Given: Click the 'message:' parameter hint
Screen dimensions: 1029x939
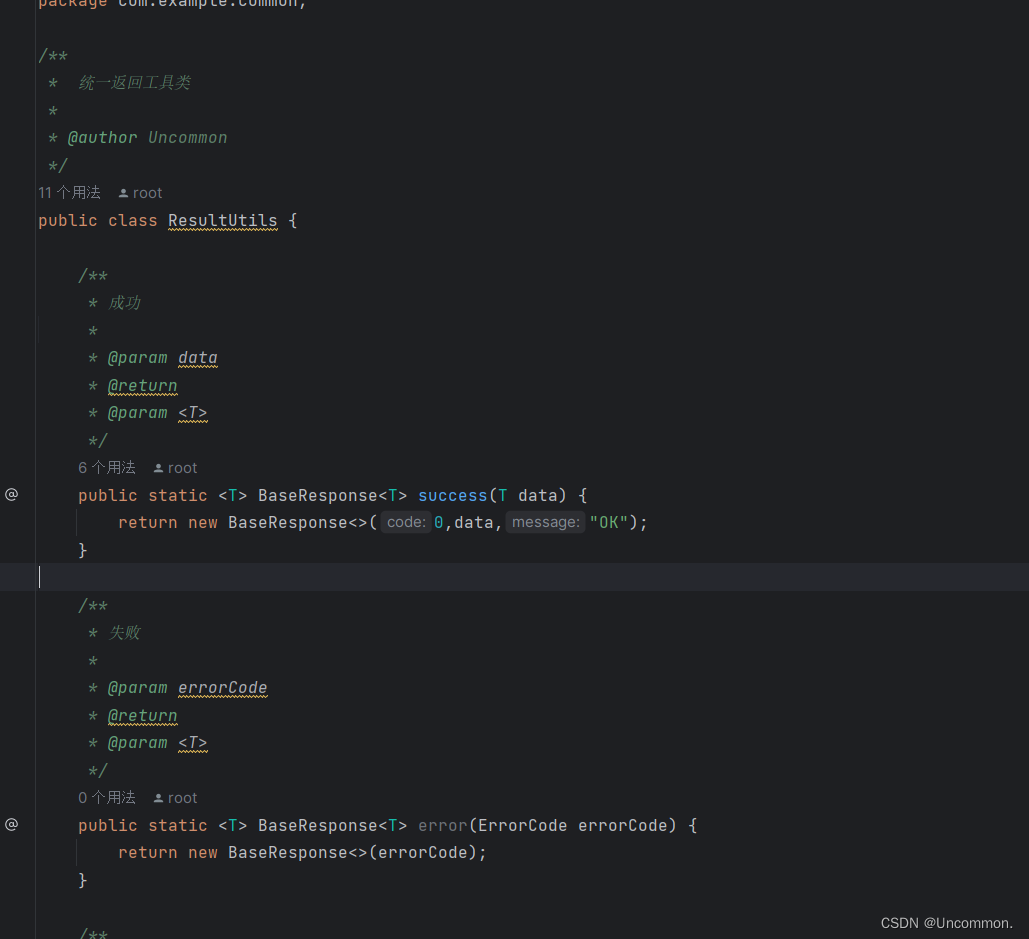Looking at the screenshot, I should click(x=545, y=522).
